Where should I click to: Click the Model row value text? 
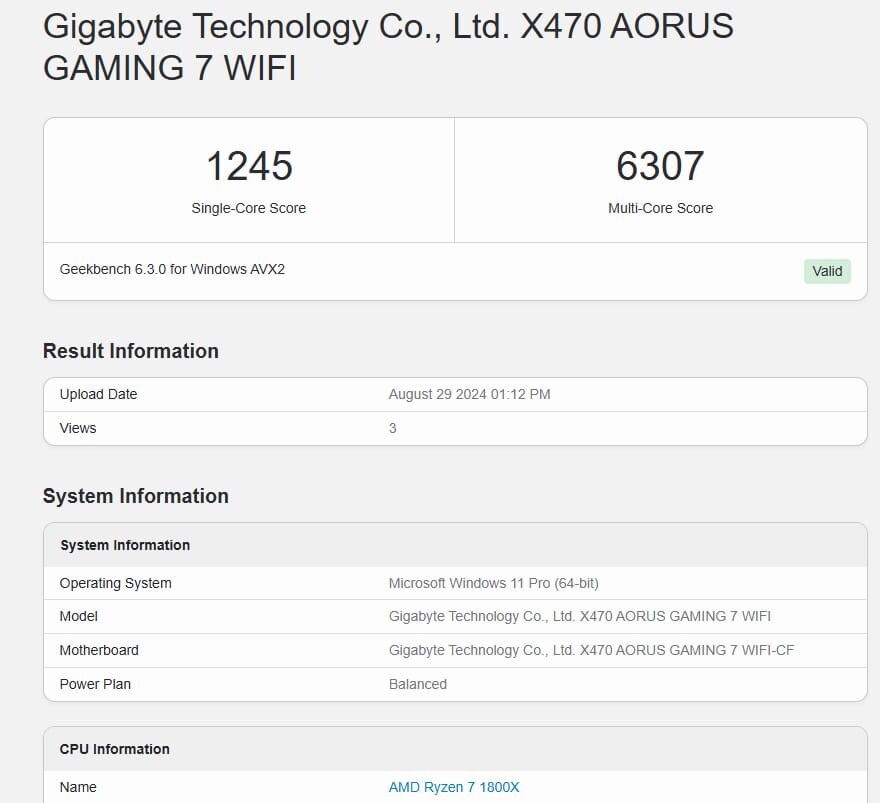tap(579, 616)
